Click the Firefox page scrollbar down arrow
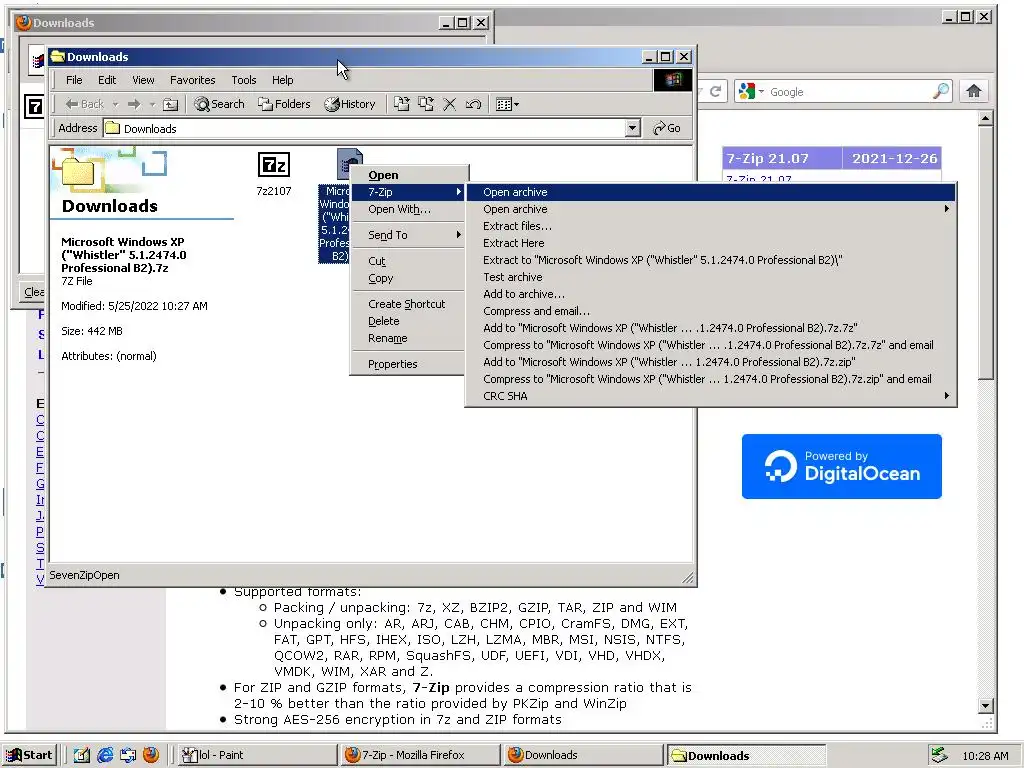This screenshot has width=1024, height=768. click(x=986, y=705)
